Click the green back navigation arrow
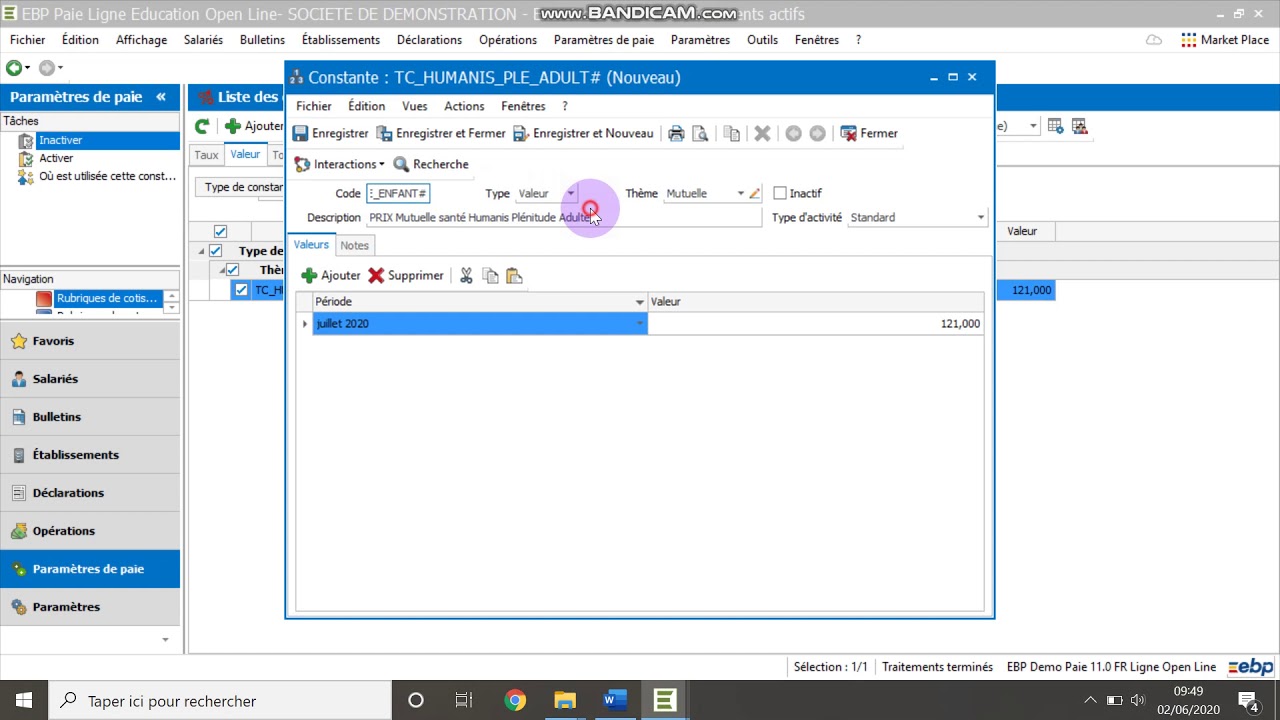 pos(14,68)
